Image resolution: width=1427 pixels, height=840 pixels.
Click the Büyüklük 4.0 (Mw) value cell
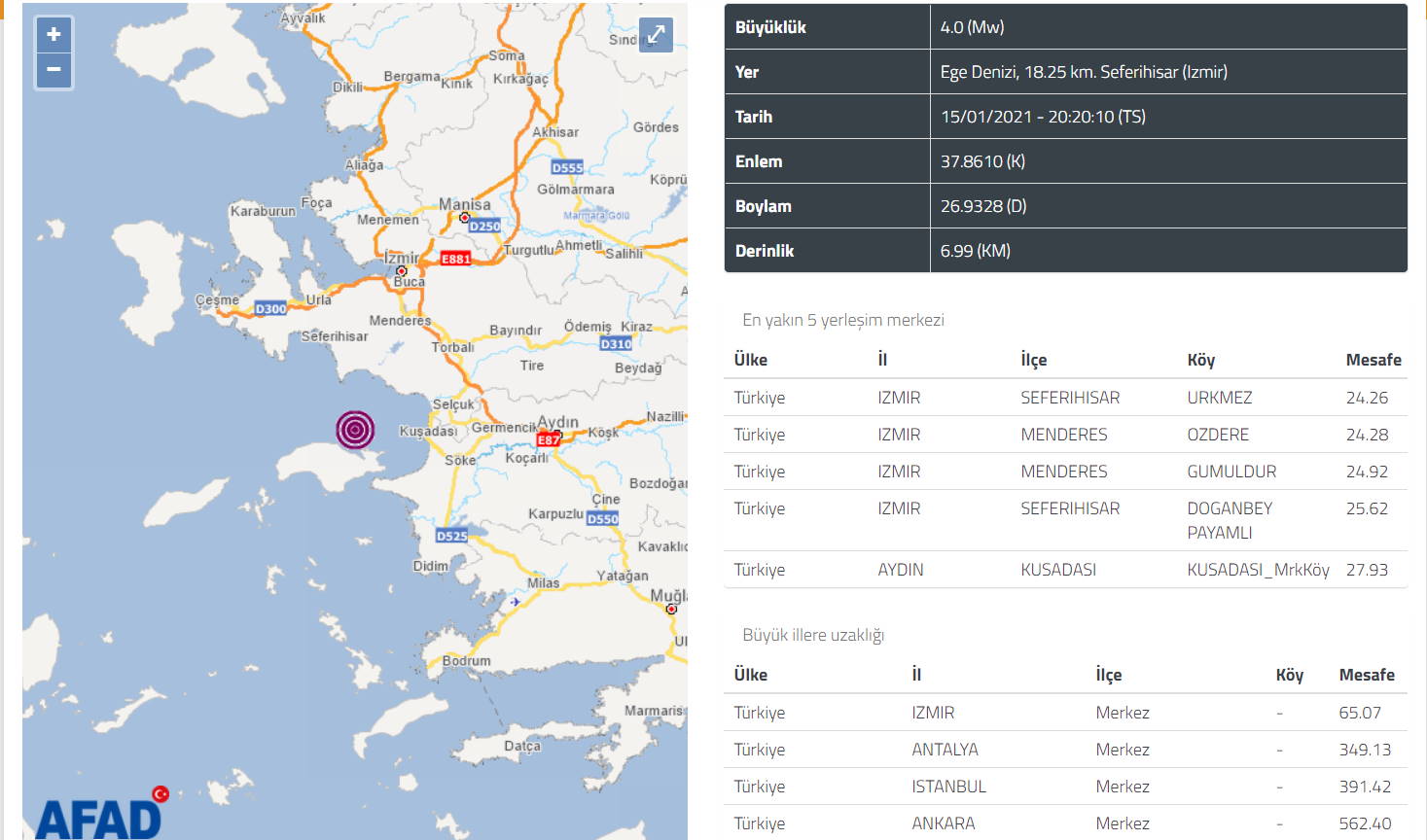tap(972, 27)
